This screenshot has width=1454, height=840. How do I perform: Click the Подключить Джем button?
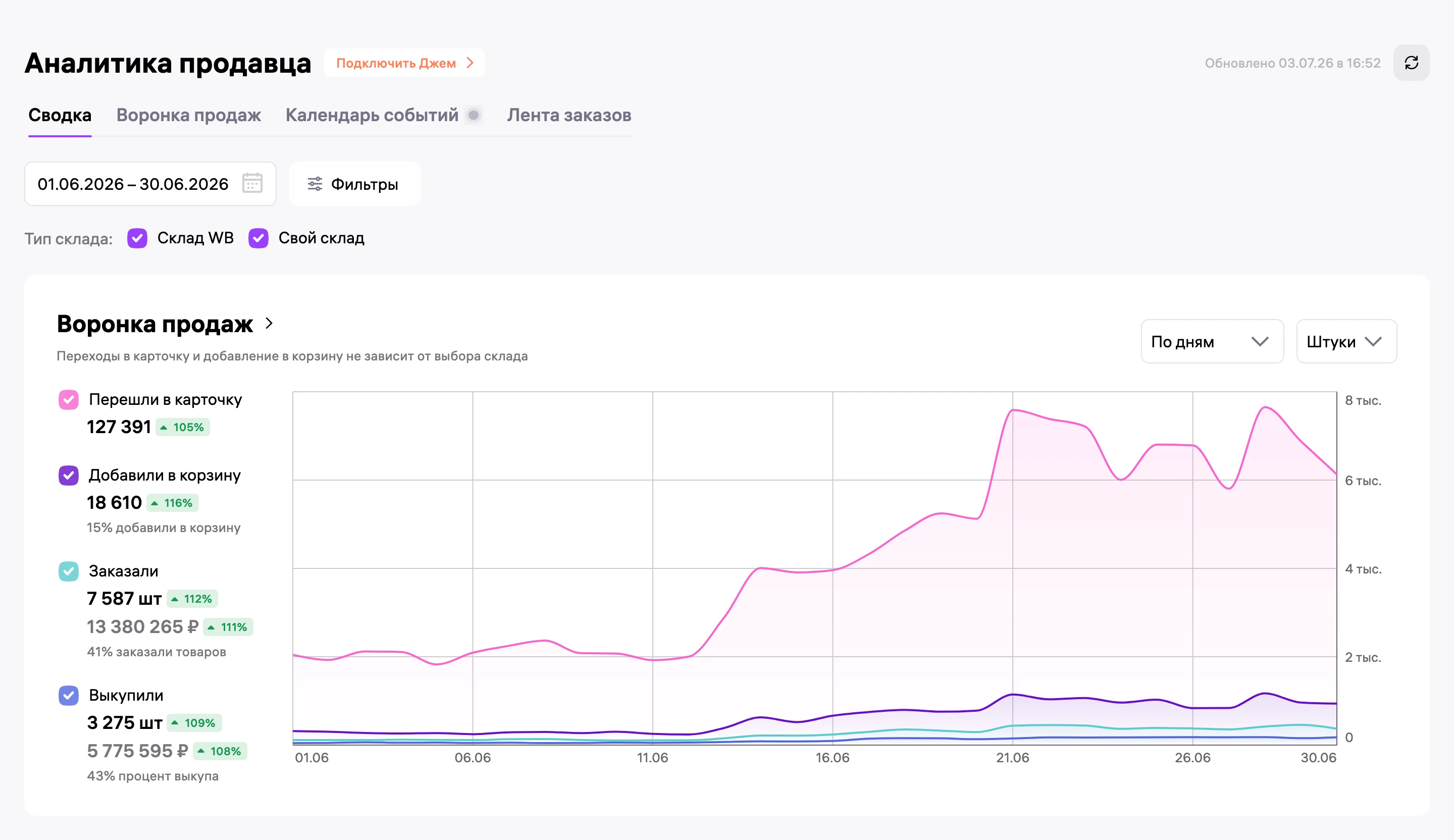tap(404, 63)
